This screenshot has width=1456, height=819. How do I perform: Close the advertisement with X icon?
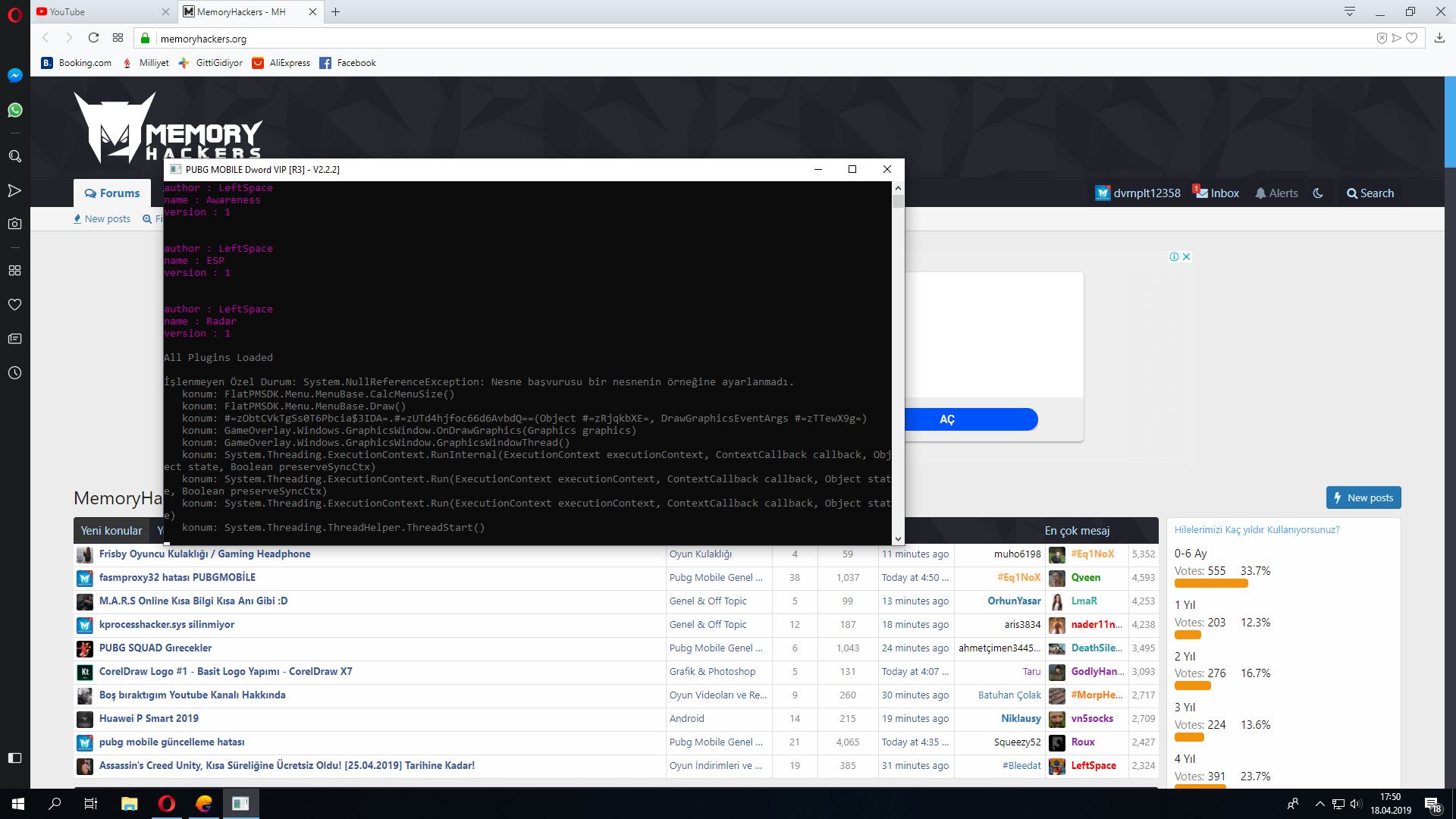1187,257
